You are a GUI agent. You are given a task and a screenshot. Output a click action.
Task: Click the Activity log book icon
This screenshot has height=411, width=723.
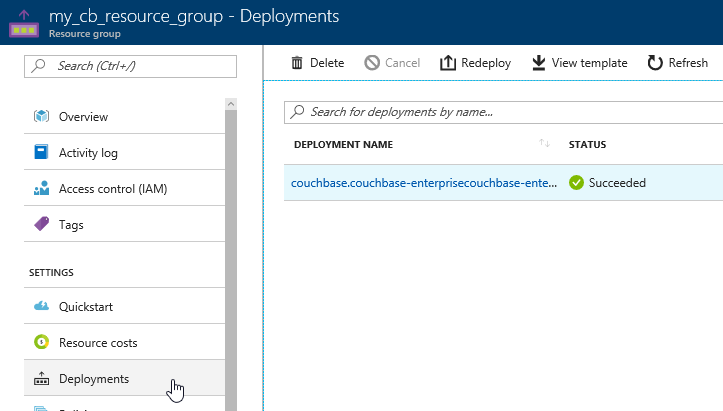pyautogui.click(x=41, y=152)
